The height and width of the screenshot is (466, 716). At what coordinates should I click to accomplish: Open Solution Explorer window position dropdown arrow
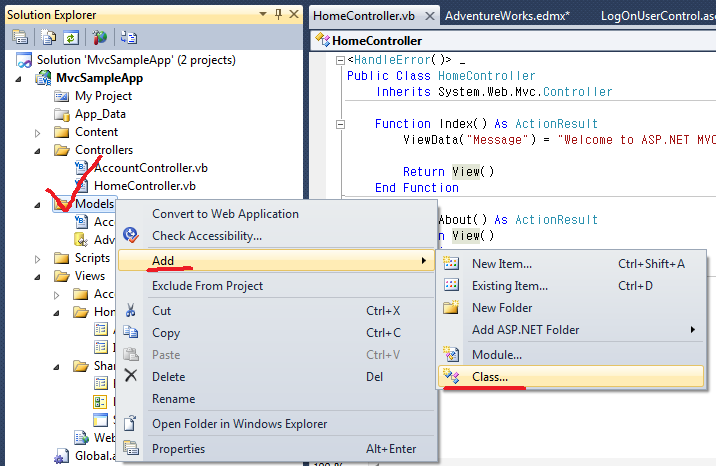click(x=263, y=14)
